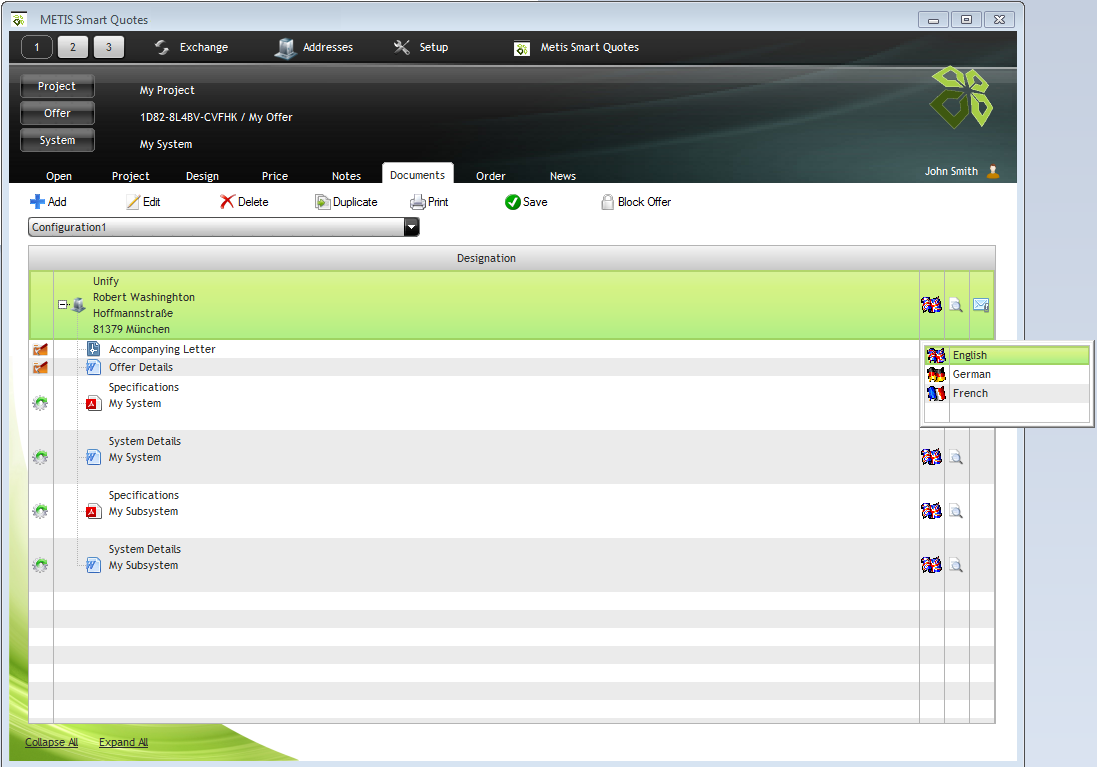Click the gear icon beside System Details My System

(x=41, y=456)
